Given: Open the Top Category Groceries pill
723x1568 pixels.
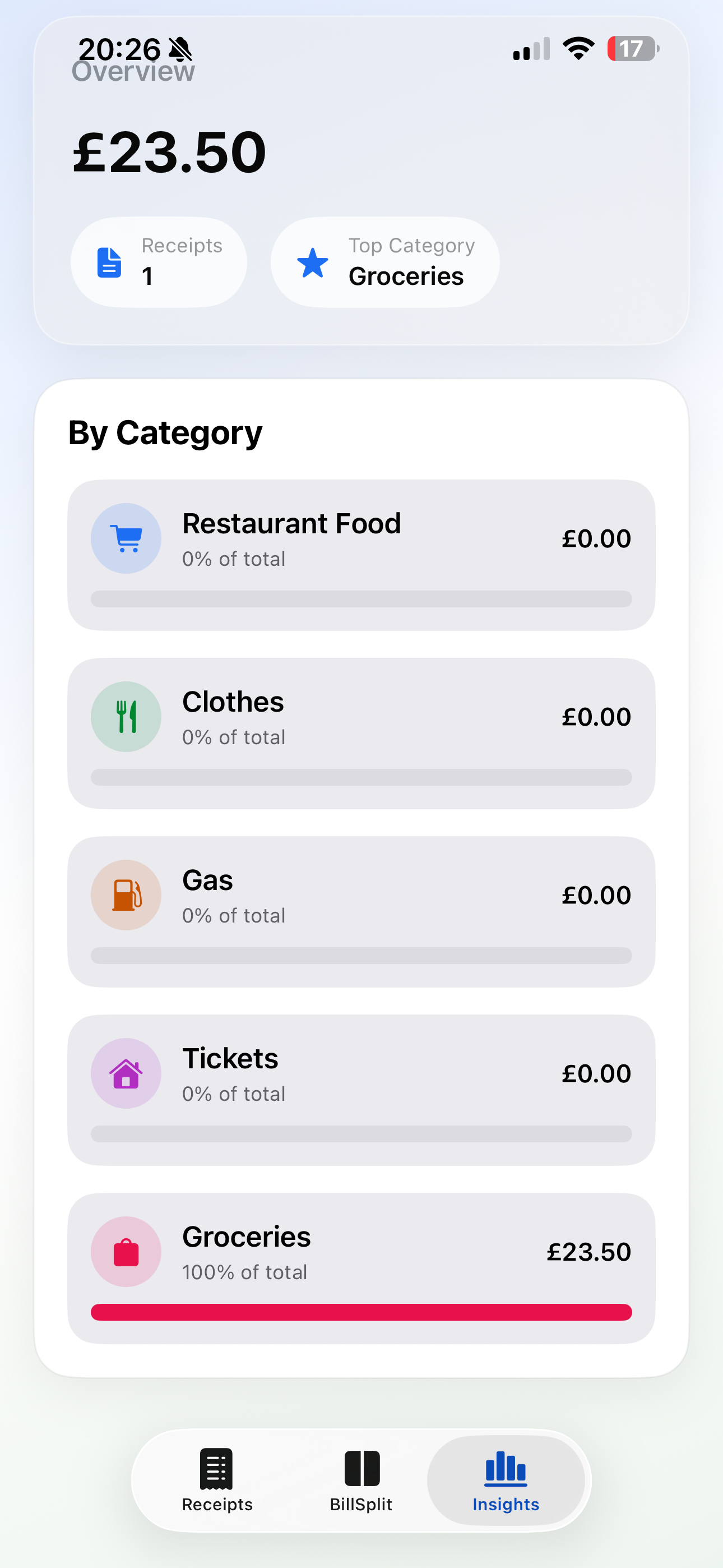Looking at the screenshot, I should tap(385, 262).
